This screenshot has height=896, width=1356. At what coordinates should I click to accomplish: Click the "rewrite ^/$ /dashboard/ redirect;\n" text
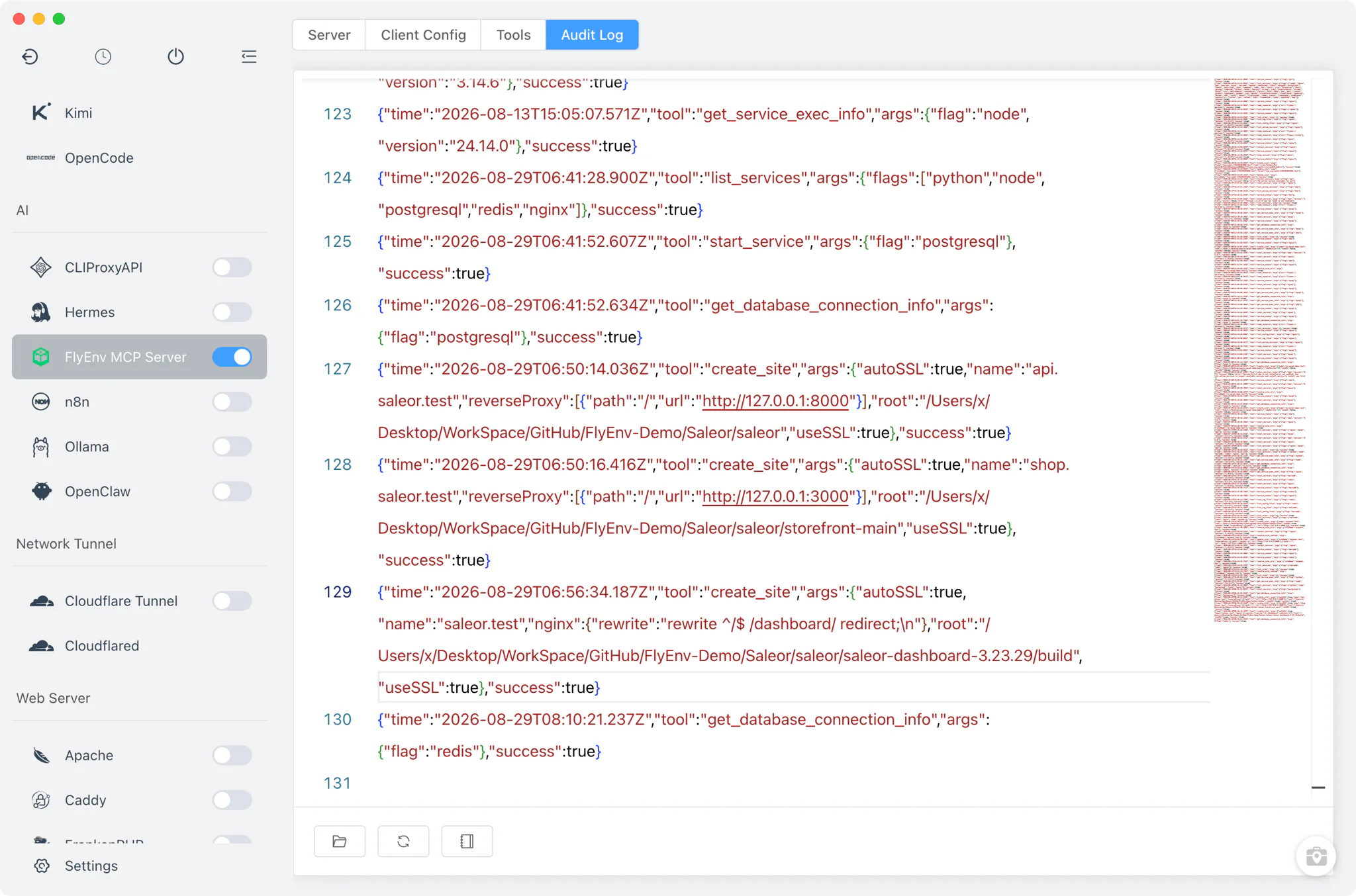click(x=788, y=624)
